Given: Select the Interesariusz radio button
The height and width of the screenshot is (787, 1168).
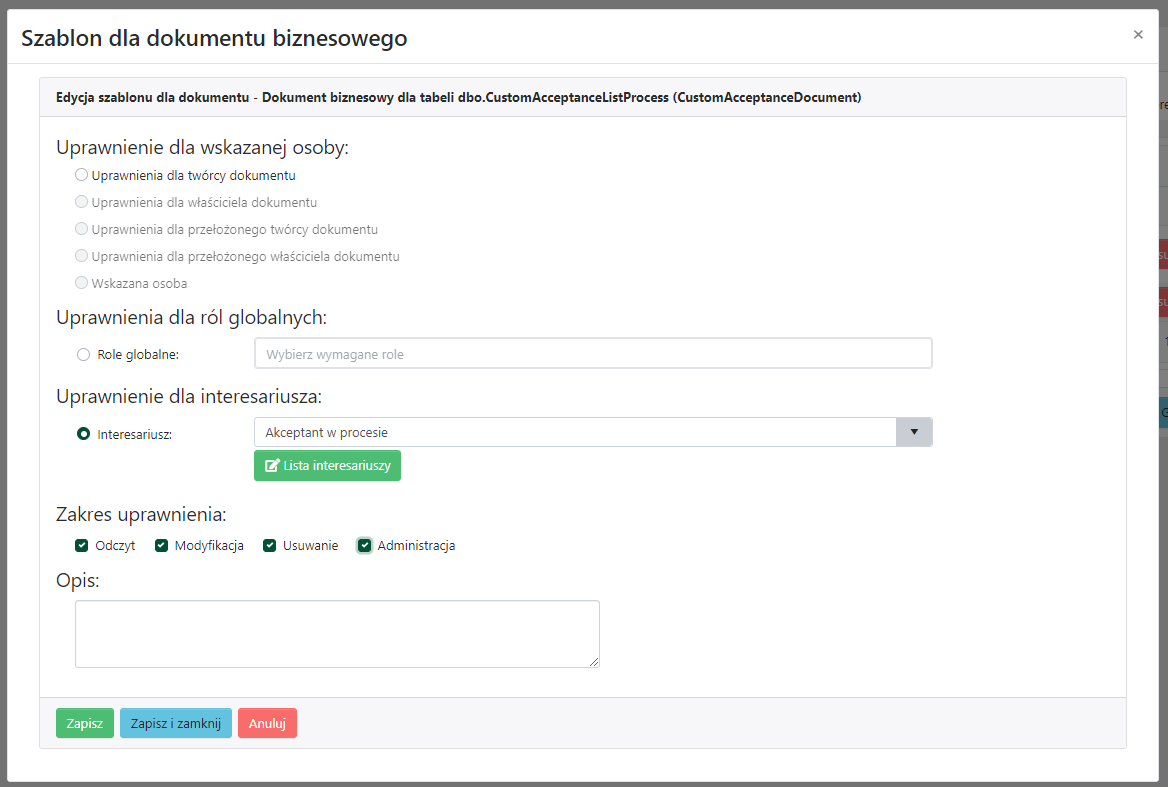Looking at the screenshot, I should (x=84, y=434).
